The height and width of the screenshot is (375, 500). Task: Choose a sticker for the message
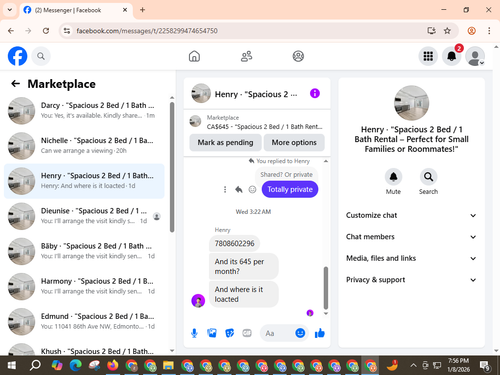coord(230,333)
